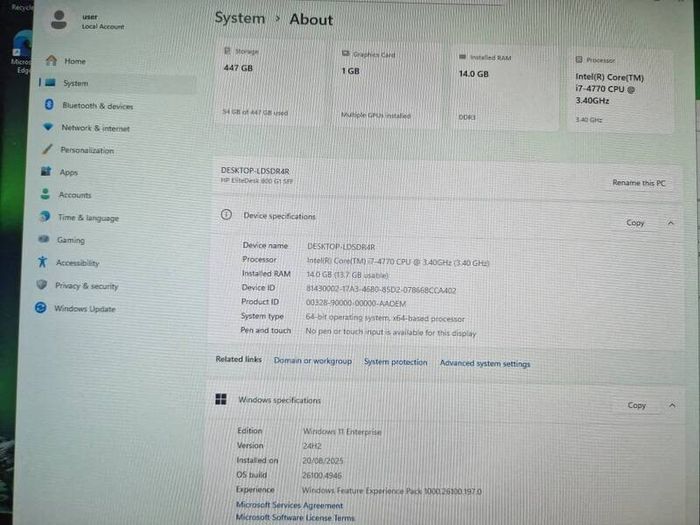The image size is (700, 525).
Task: Open the 1 GB Graphics Card tile
Action: coord(387,84)
